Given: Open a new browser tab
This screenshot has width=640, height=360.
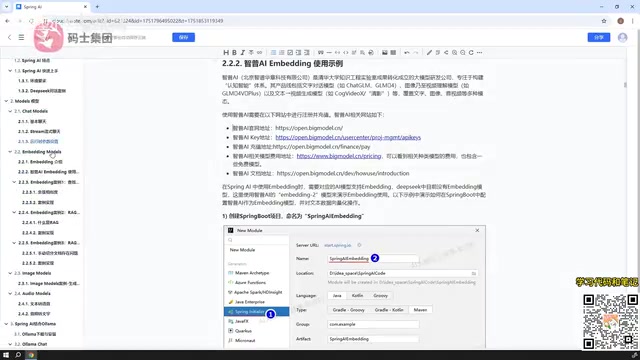Looking at the screenshot, I should 97,7.
